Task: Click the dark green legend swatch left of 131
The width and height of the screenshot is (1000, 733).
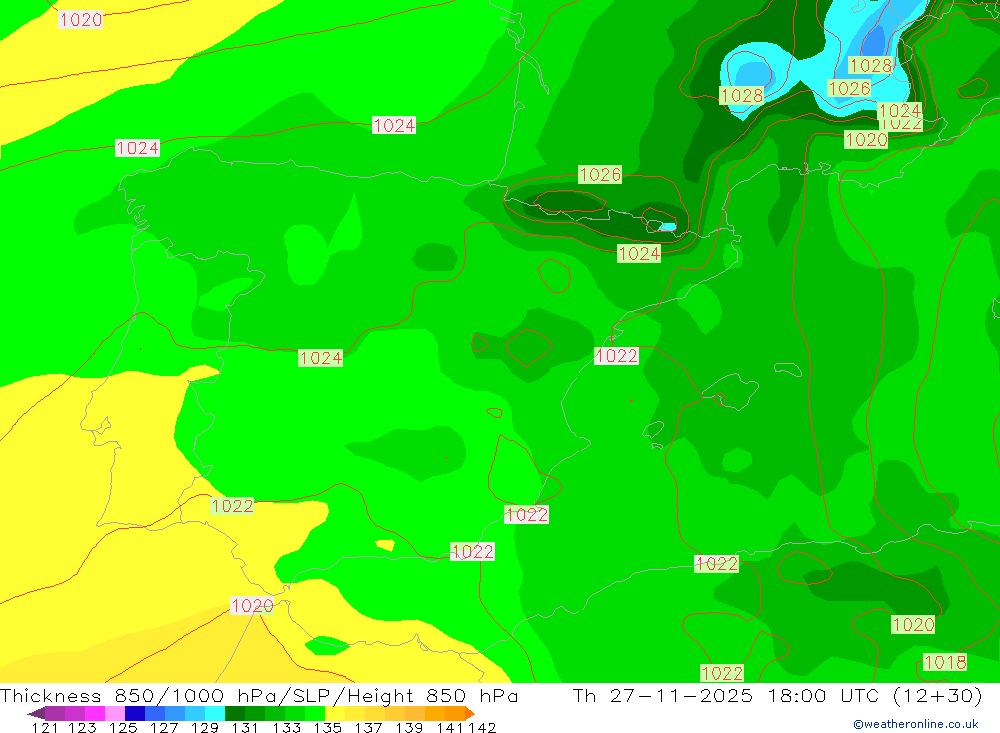Action: 235,713
